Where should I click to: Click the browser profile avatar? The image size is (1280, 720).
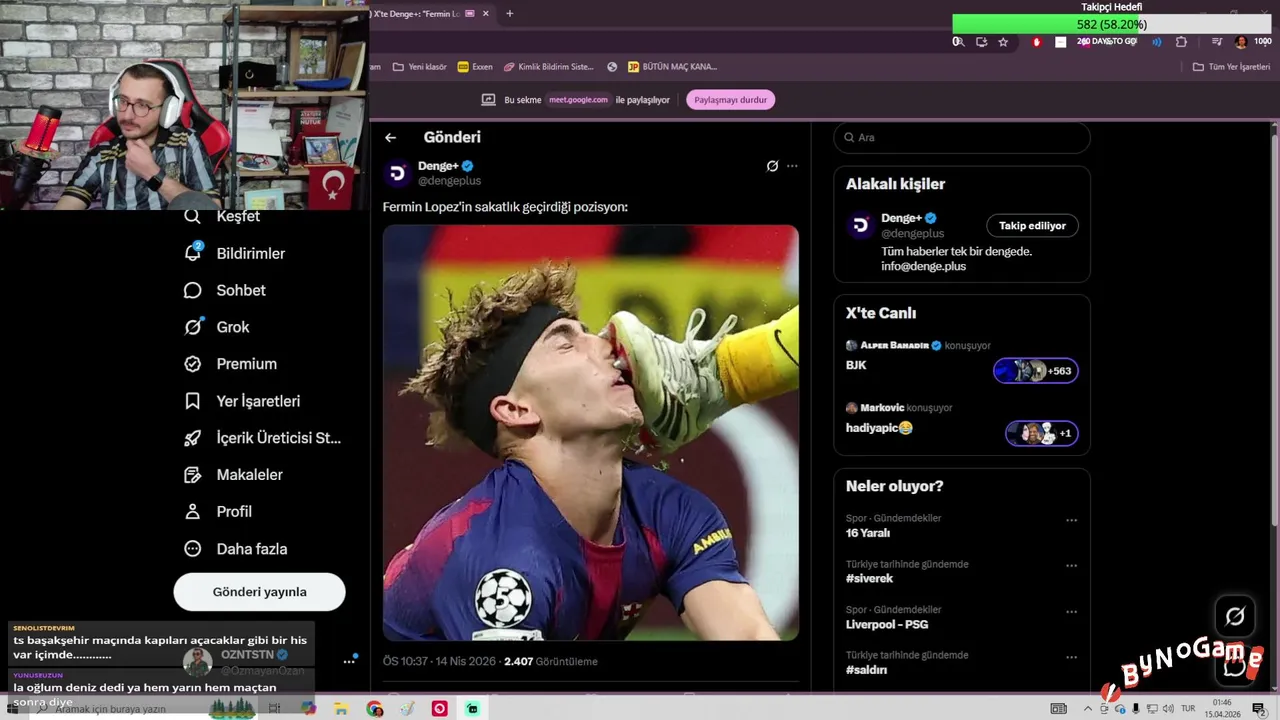(1240, 42)
